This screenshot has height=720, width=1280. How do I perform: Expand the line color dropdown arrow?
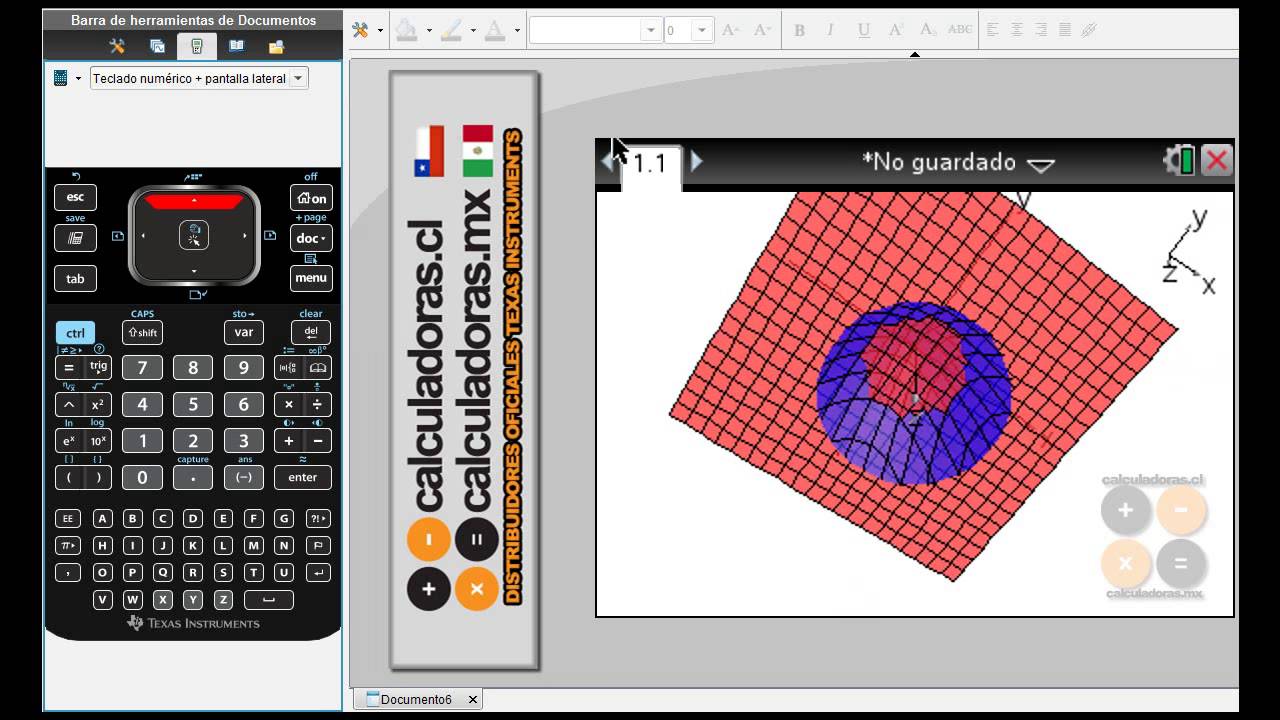coord(474,31)
